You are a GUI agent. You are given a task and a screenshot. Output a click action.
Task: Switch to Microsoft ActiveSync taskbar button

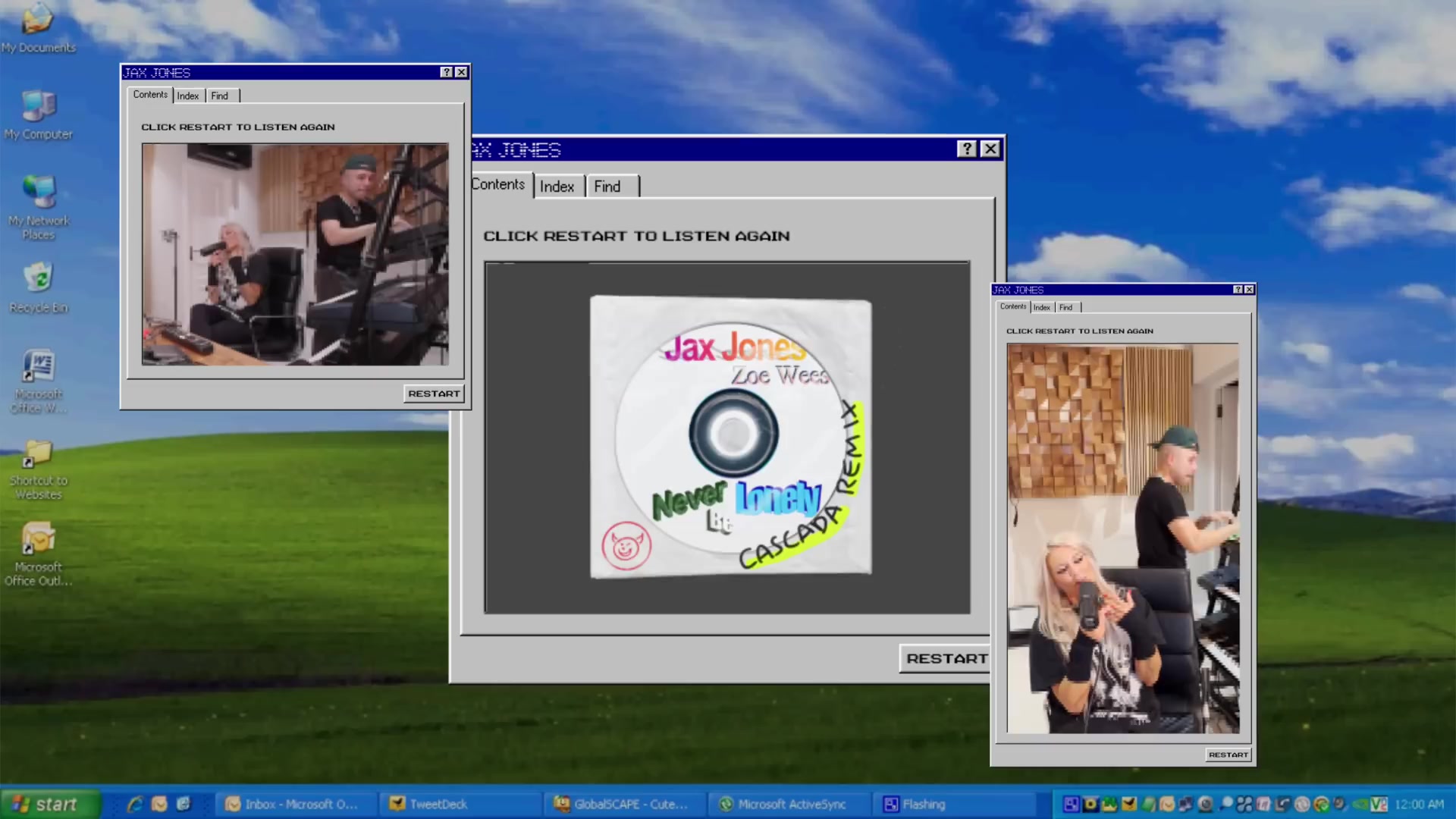tap(789, 804)
